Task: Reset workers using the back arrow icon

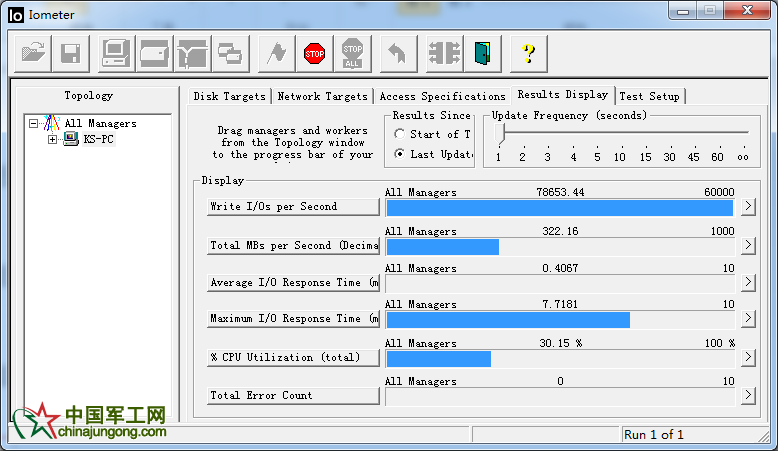Action: pos(396,53)
